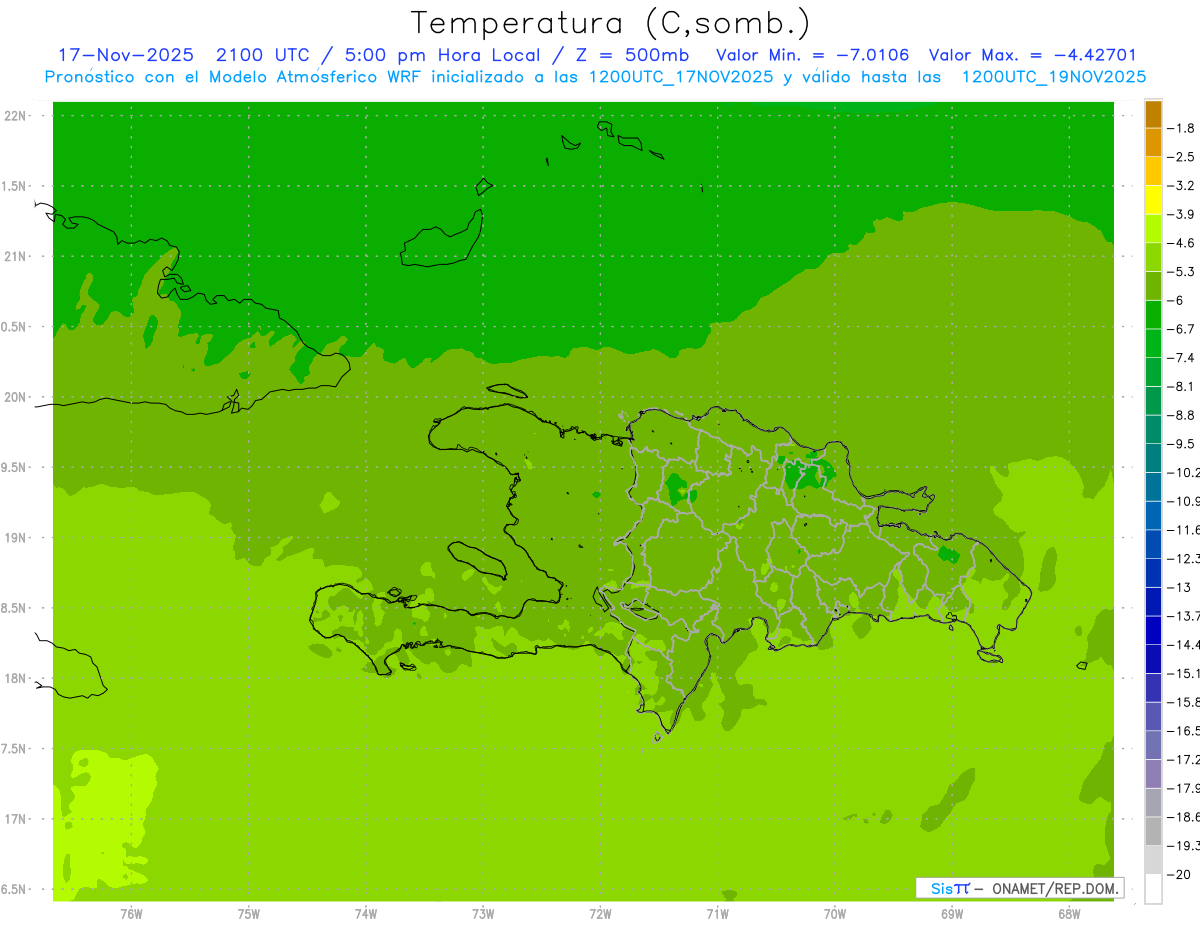Click the '-8.1' color bar label

(1181, 386)
